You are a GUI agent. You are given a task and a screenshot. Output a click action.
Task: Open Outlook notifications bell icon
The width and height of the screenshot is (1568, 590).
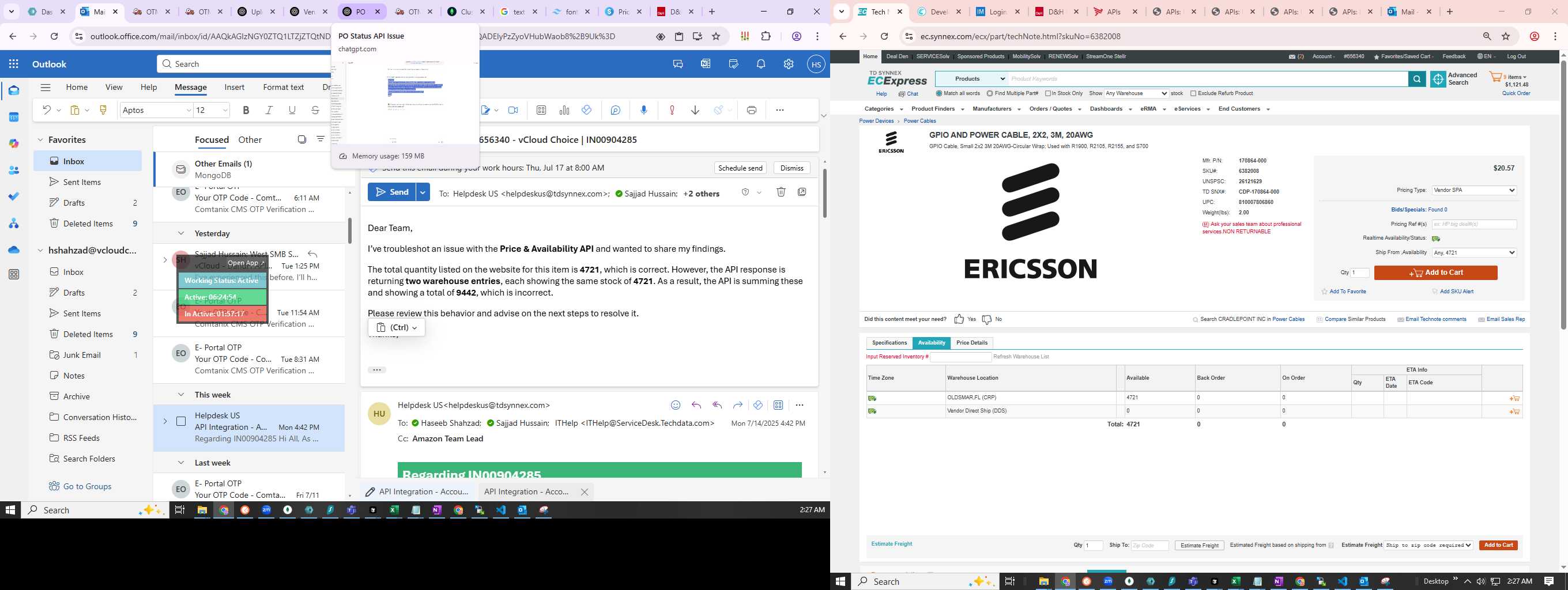[761, 64]
